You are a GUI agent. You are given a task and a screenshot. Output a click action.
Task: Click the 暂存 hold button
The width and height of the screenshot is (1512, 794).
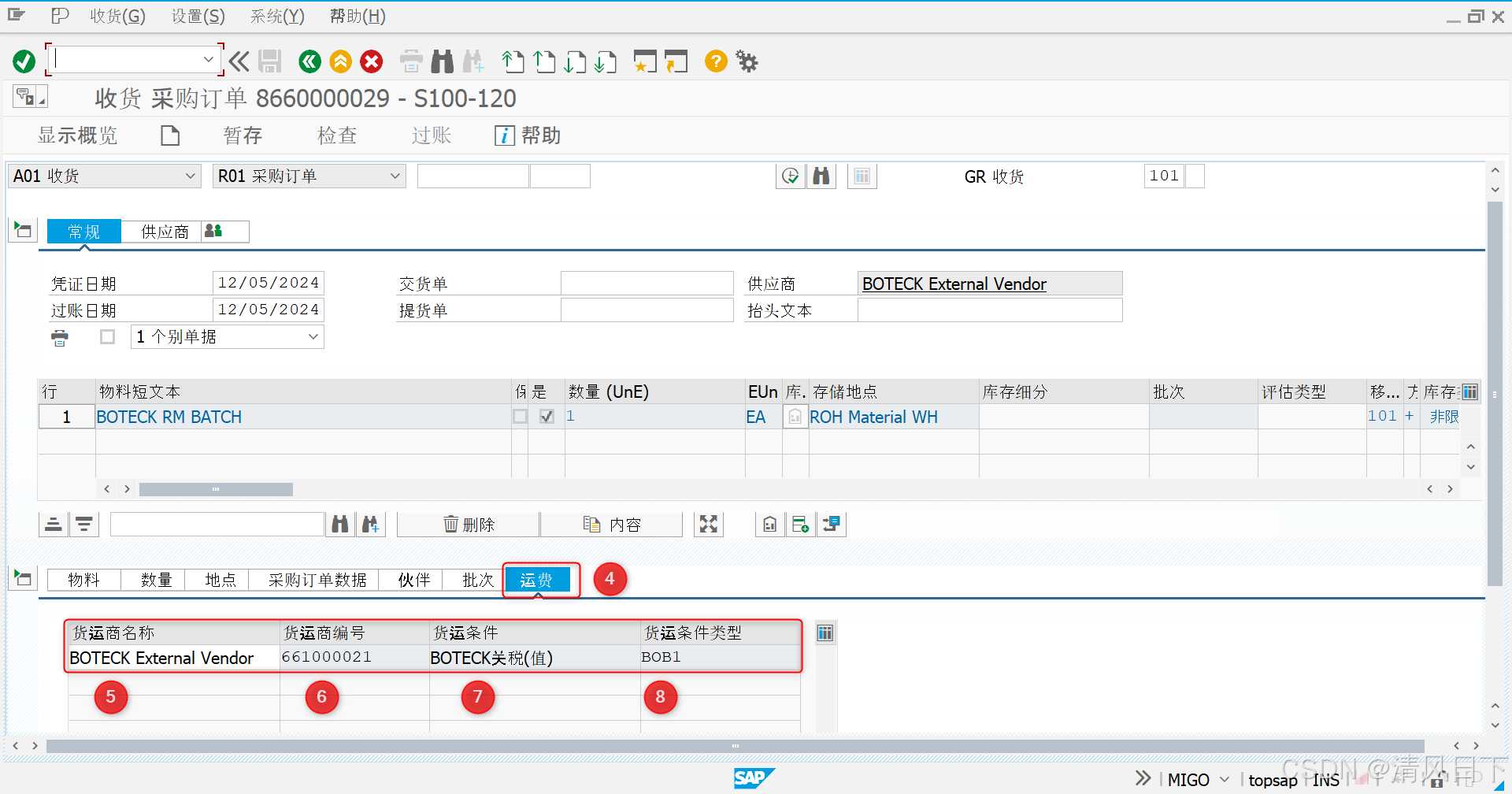243,135
